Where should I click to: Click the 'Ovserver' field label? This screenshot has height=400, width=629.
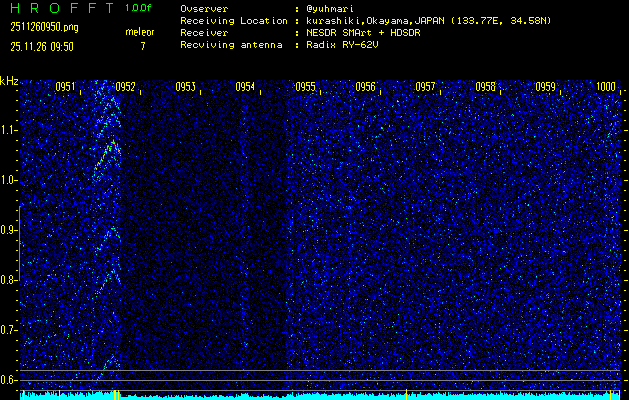[x=204, y=9]
